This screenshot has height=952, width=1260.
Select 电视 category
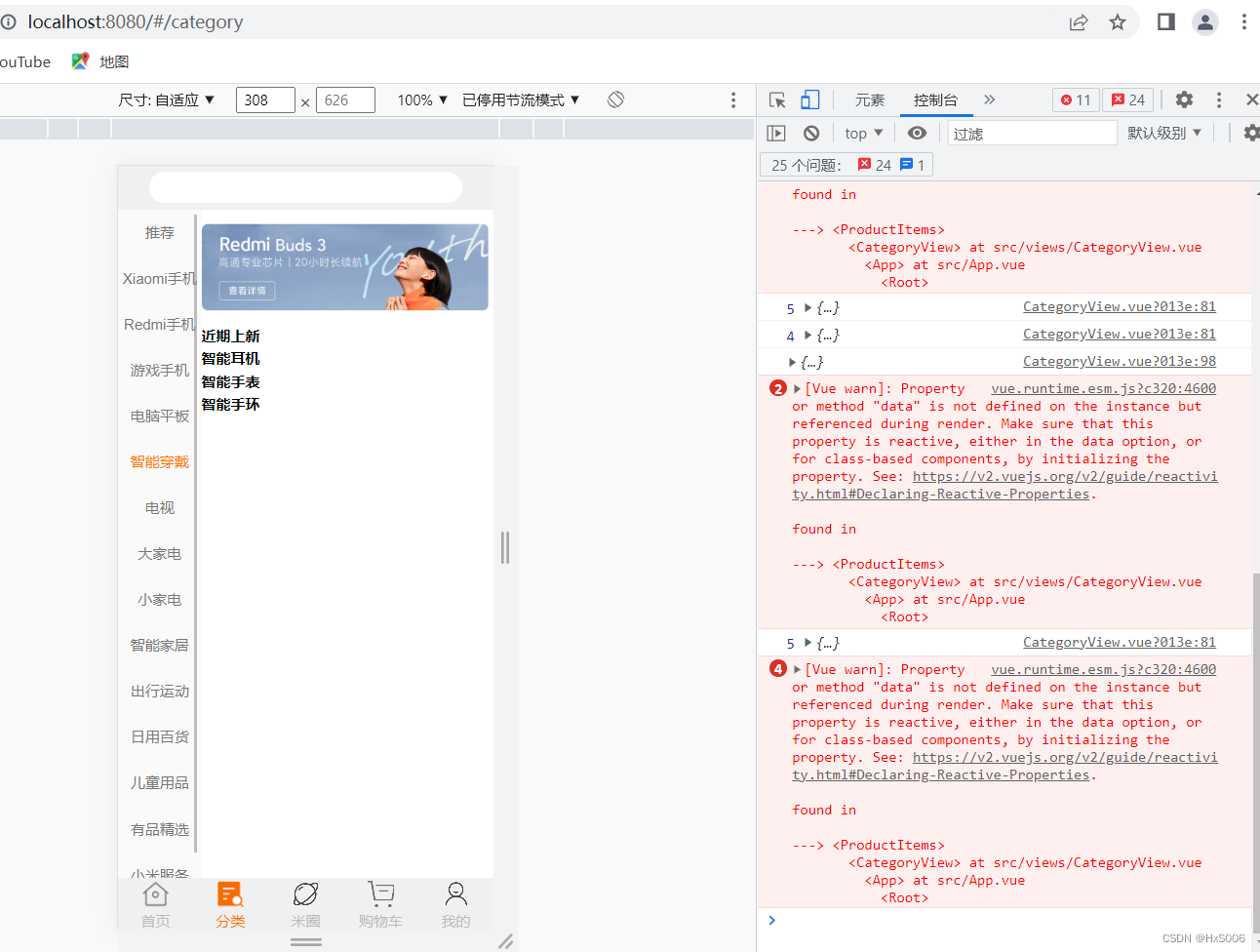159,507
